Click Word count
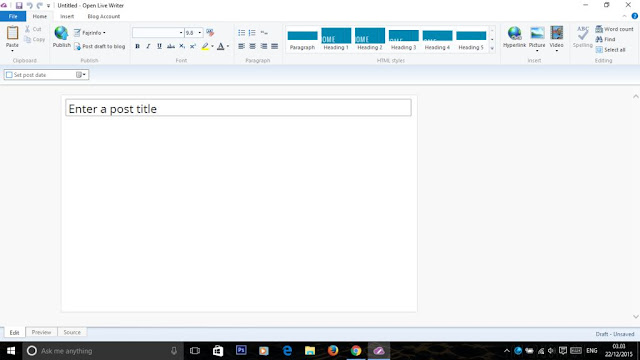The width and height of the screenshot is (640, 360). coord(614,29)
